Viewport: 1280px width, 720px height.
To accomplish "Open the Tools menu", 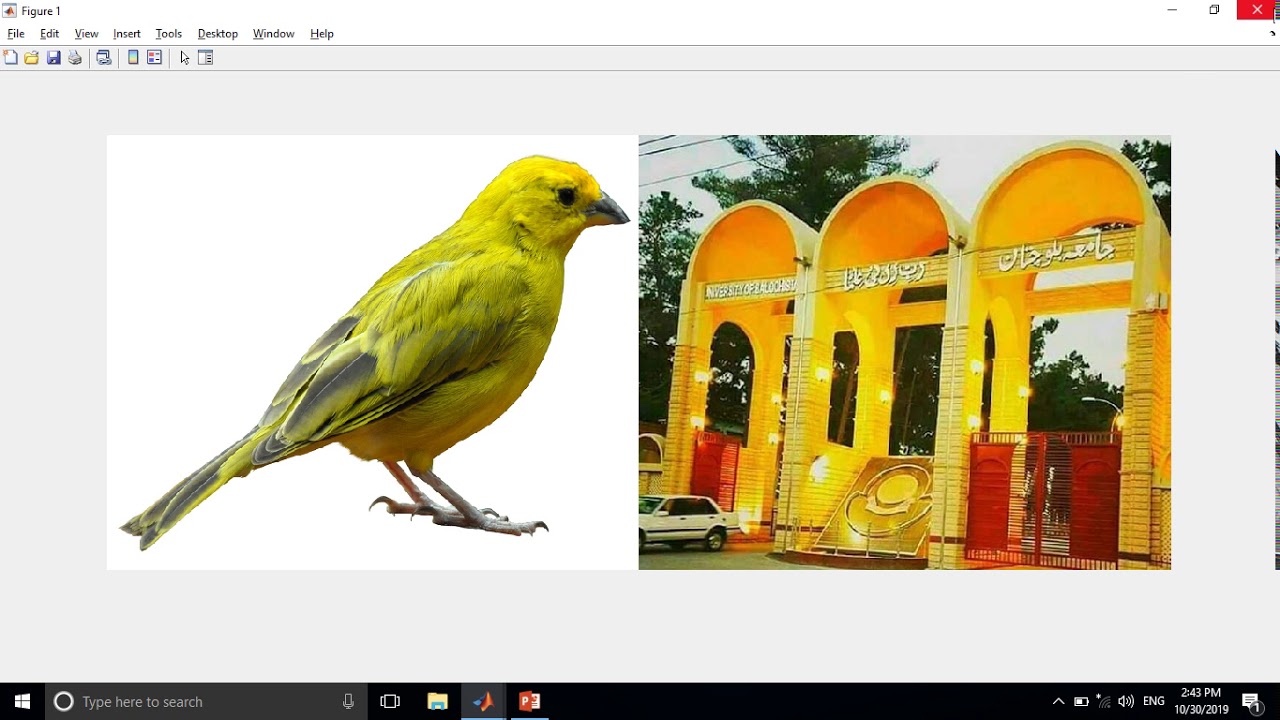I will [x=169, y=34].
